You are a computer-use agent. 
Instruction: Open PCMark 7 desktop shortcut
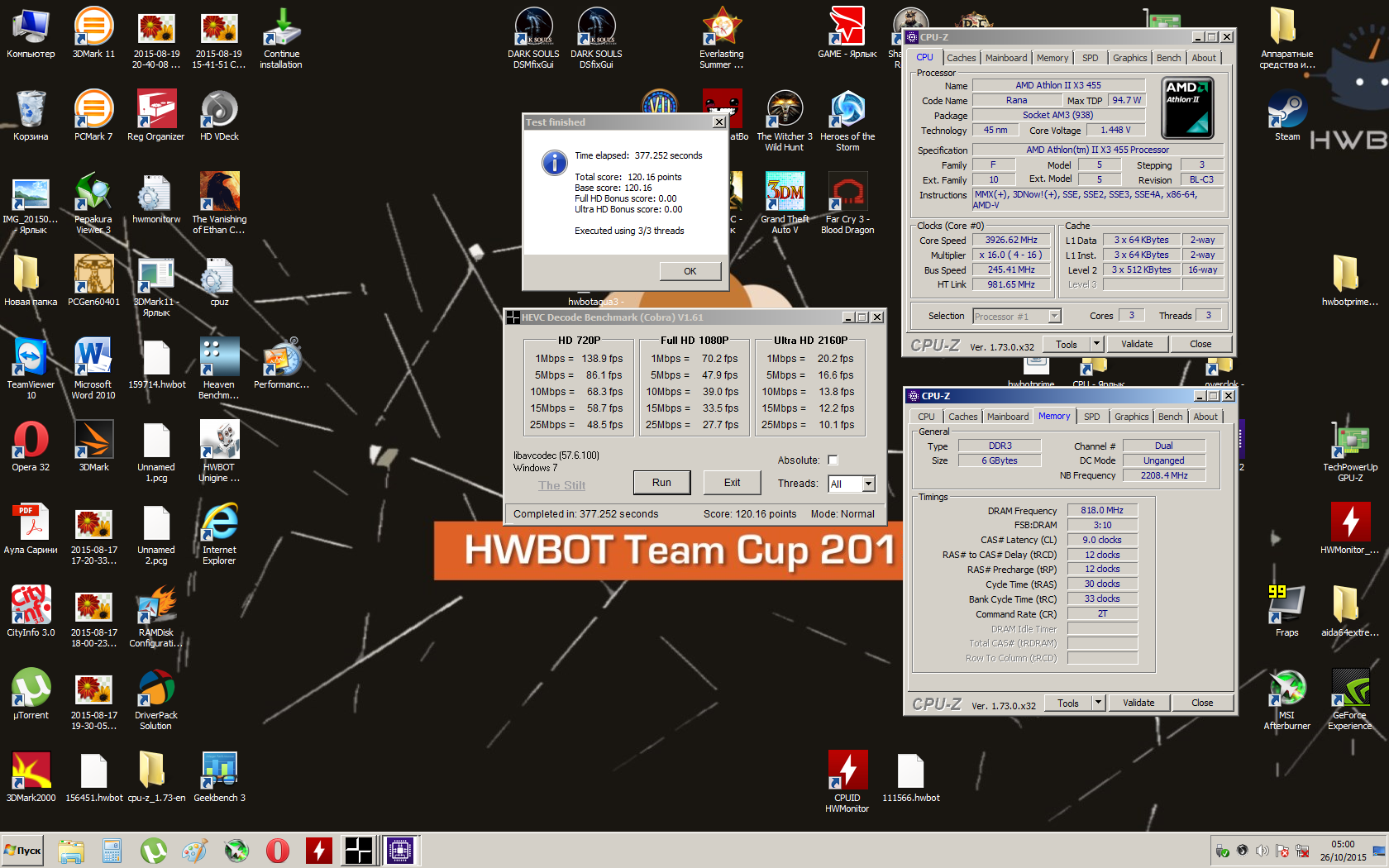93,116
